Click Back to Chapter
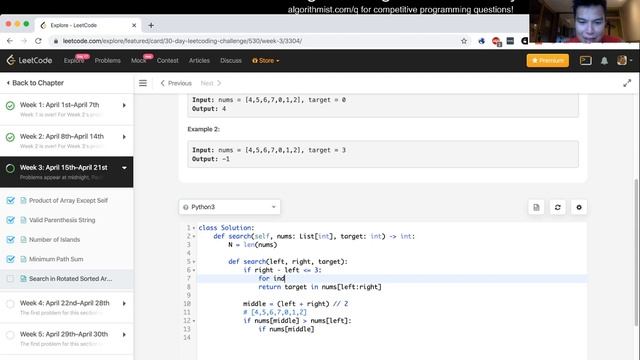This screenshot has height=360, width=640. coord(35,83)
